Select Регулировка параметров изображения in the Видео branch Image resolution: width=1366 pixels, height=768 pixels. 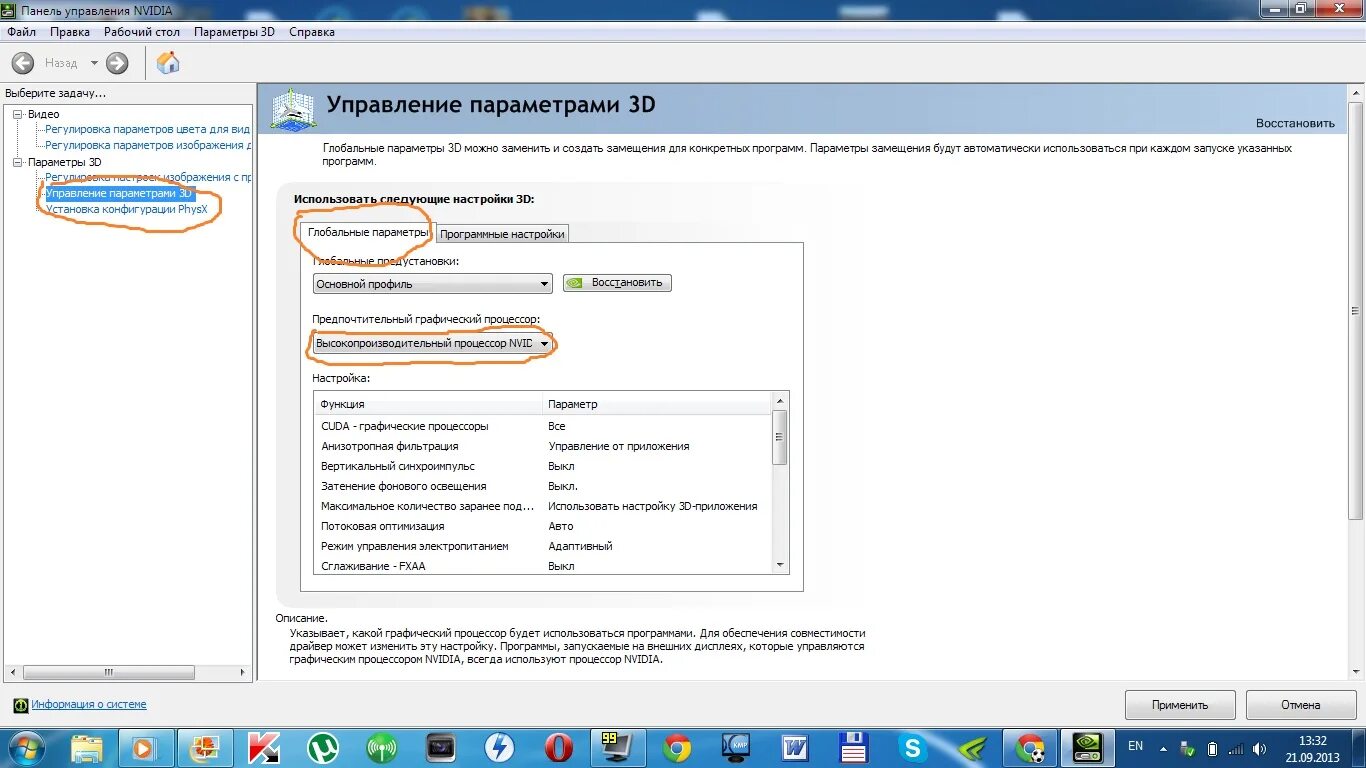[148, 145]
